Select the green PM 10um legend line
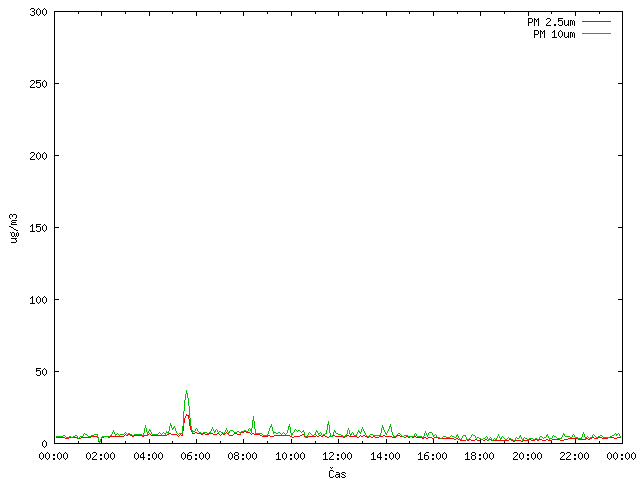 596,34
